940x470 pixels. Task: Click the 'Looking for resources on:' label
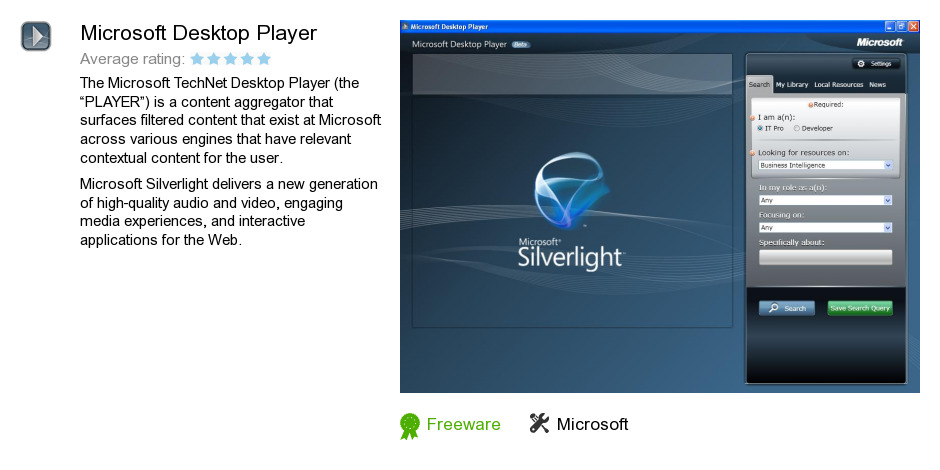coord(803,152)
